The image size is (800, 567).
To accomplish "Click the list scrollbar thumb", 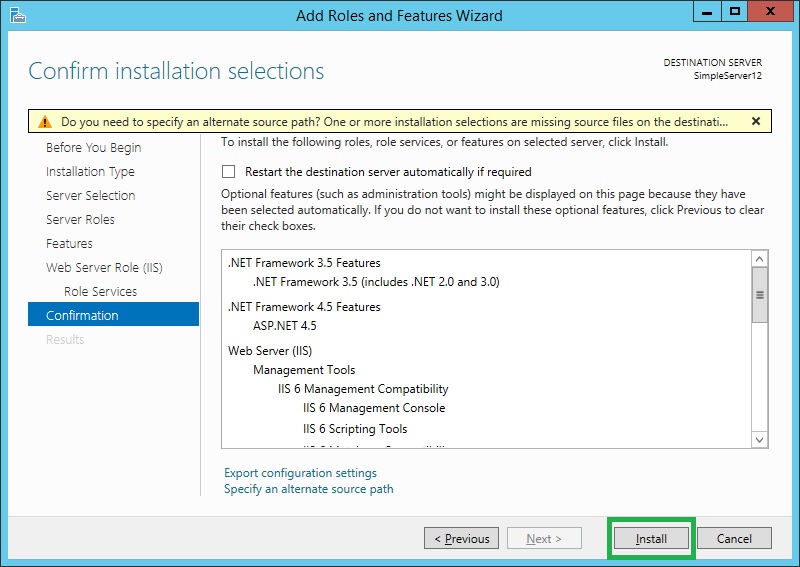I will tap(760, 296).
